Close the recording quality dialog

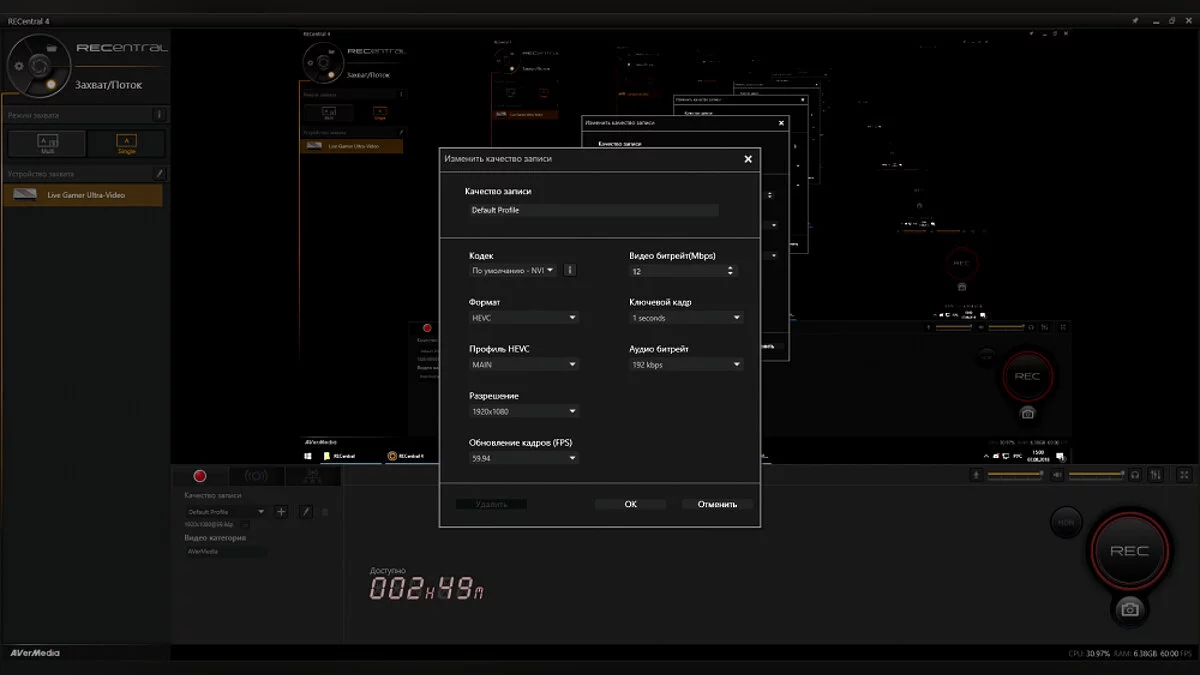[748, 158]
